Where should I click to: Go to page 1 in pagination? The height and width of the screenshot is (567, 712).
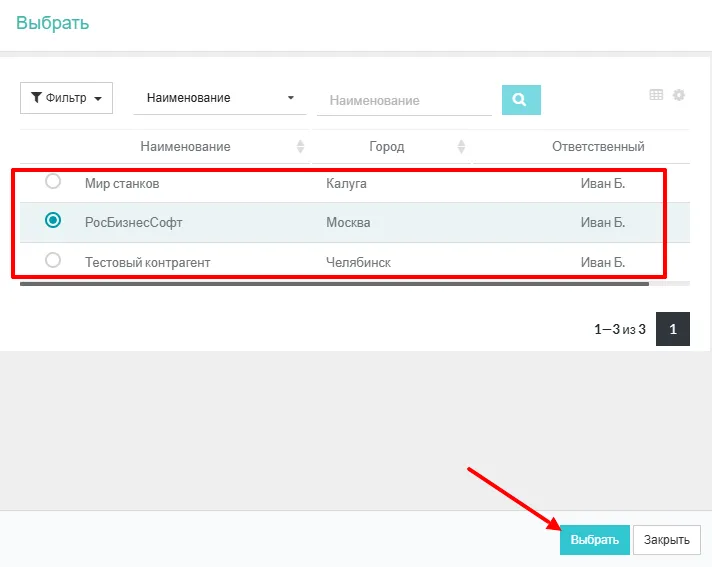[673, 329]
